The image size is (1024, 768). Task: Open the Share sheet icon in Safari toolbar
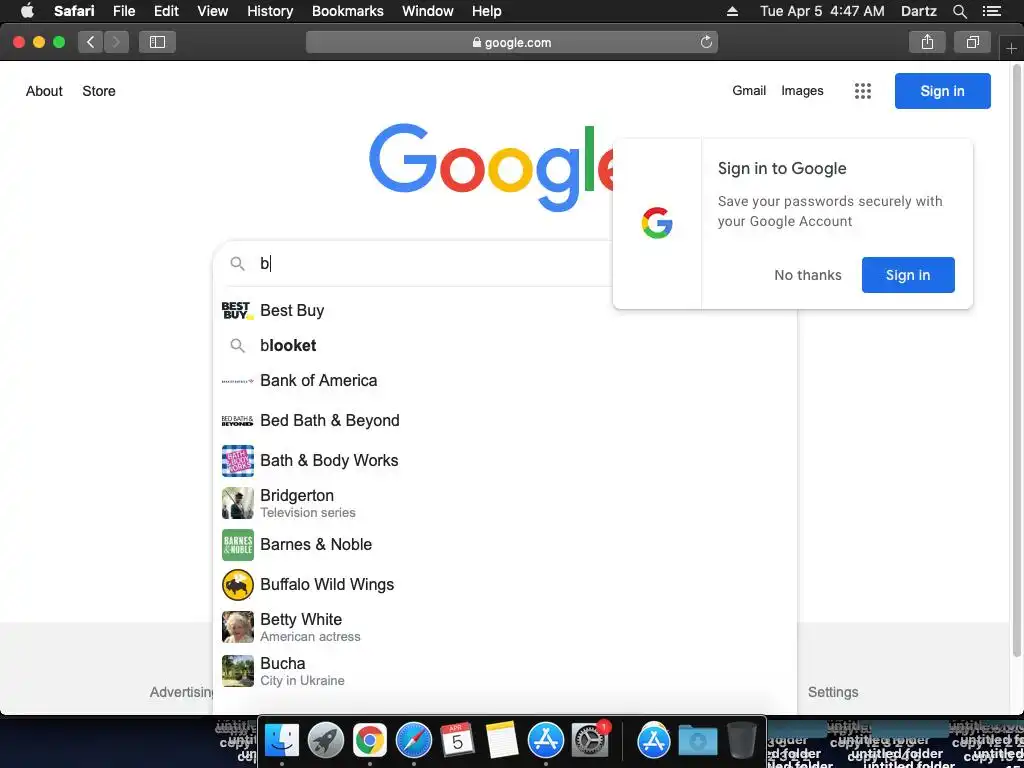click(927, 42)
